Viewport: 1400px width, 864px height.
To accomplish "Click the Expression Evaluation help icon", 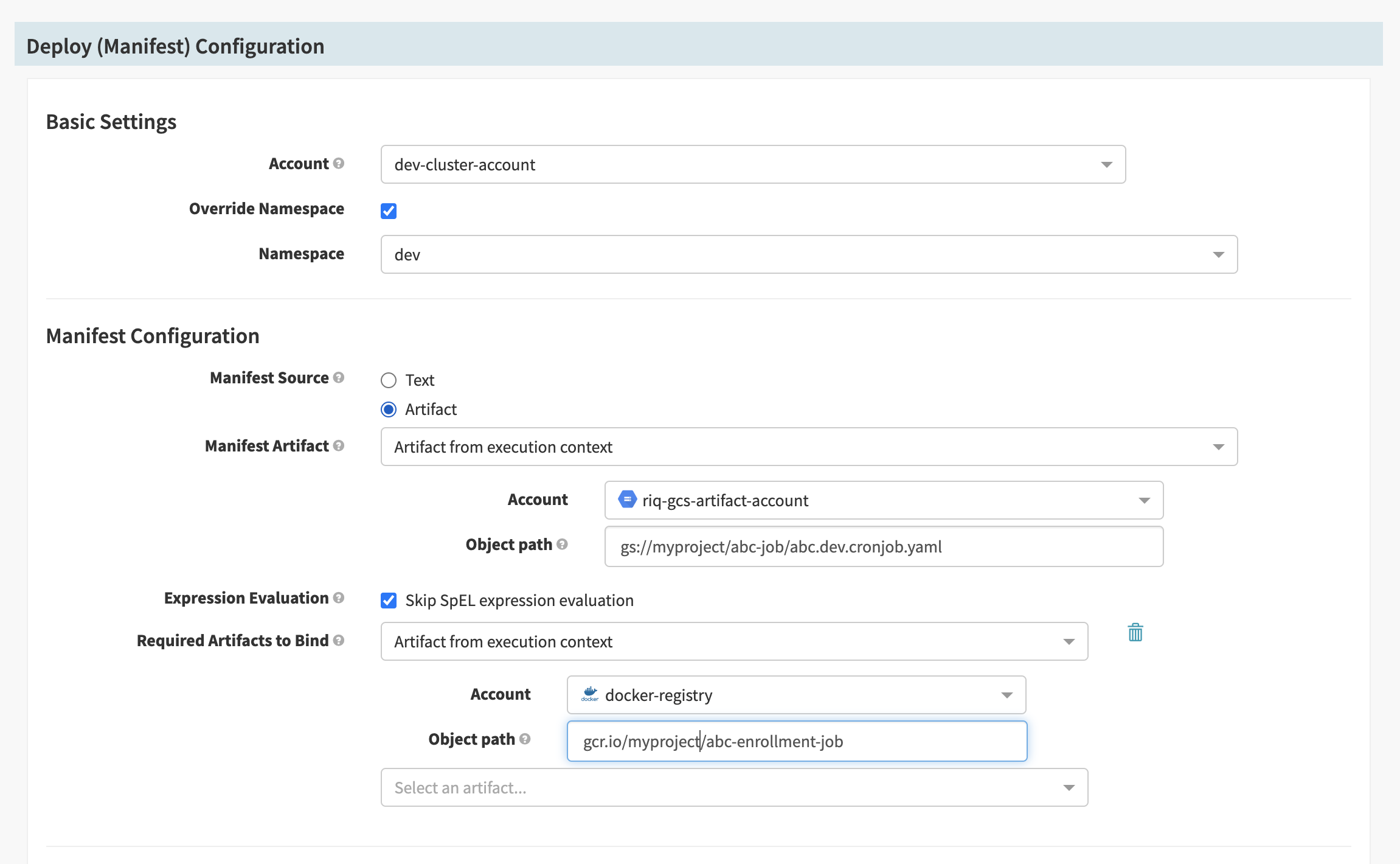I will (x=339, y=598).
